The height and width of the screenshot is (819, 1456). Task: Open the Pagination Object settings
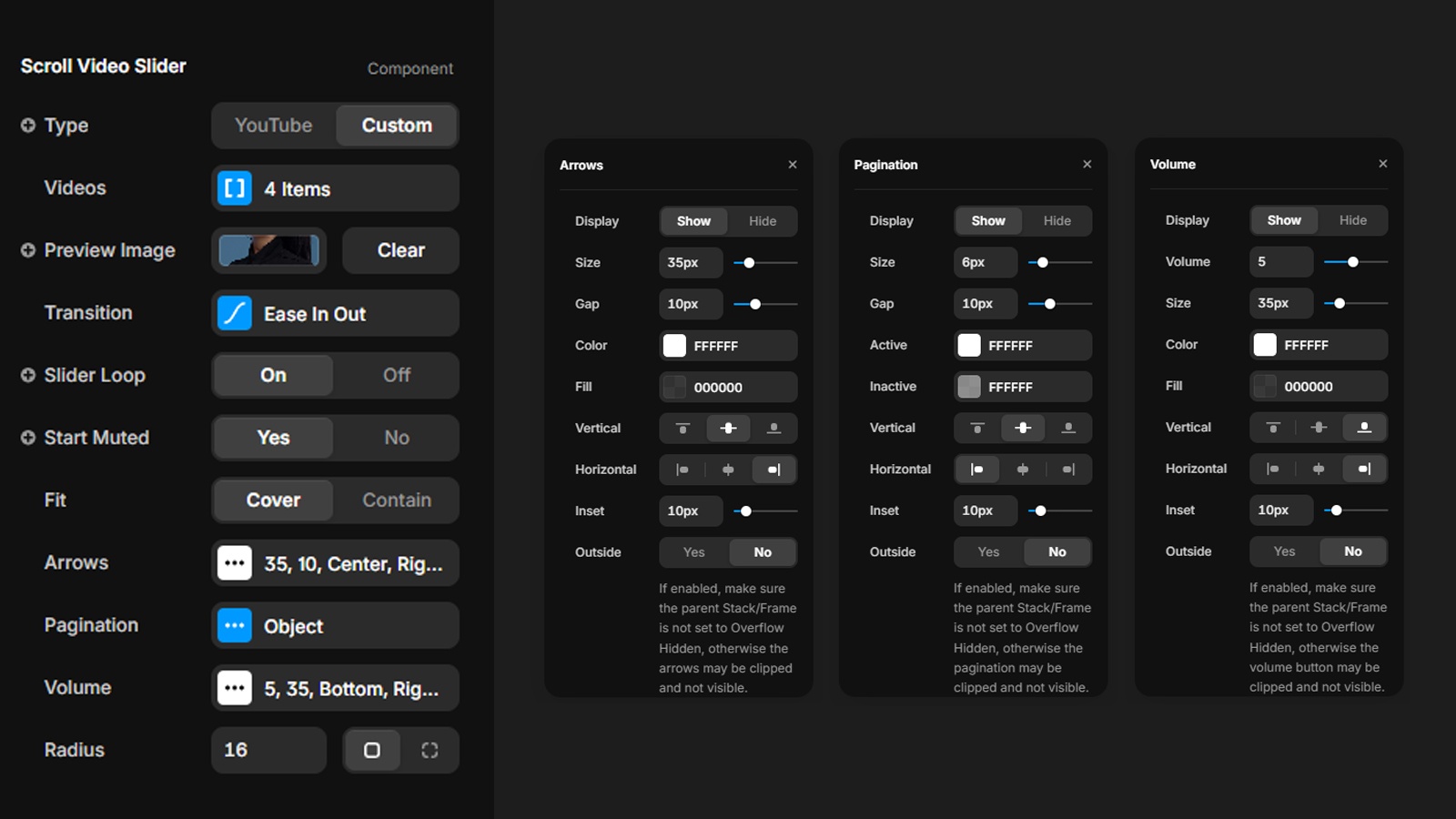coord(335,626)
